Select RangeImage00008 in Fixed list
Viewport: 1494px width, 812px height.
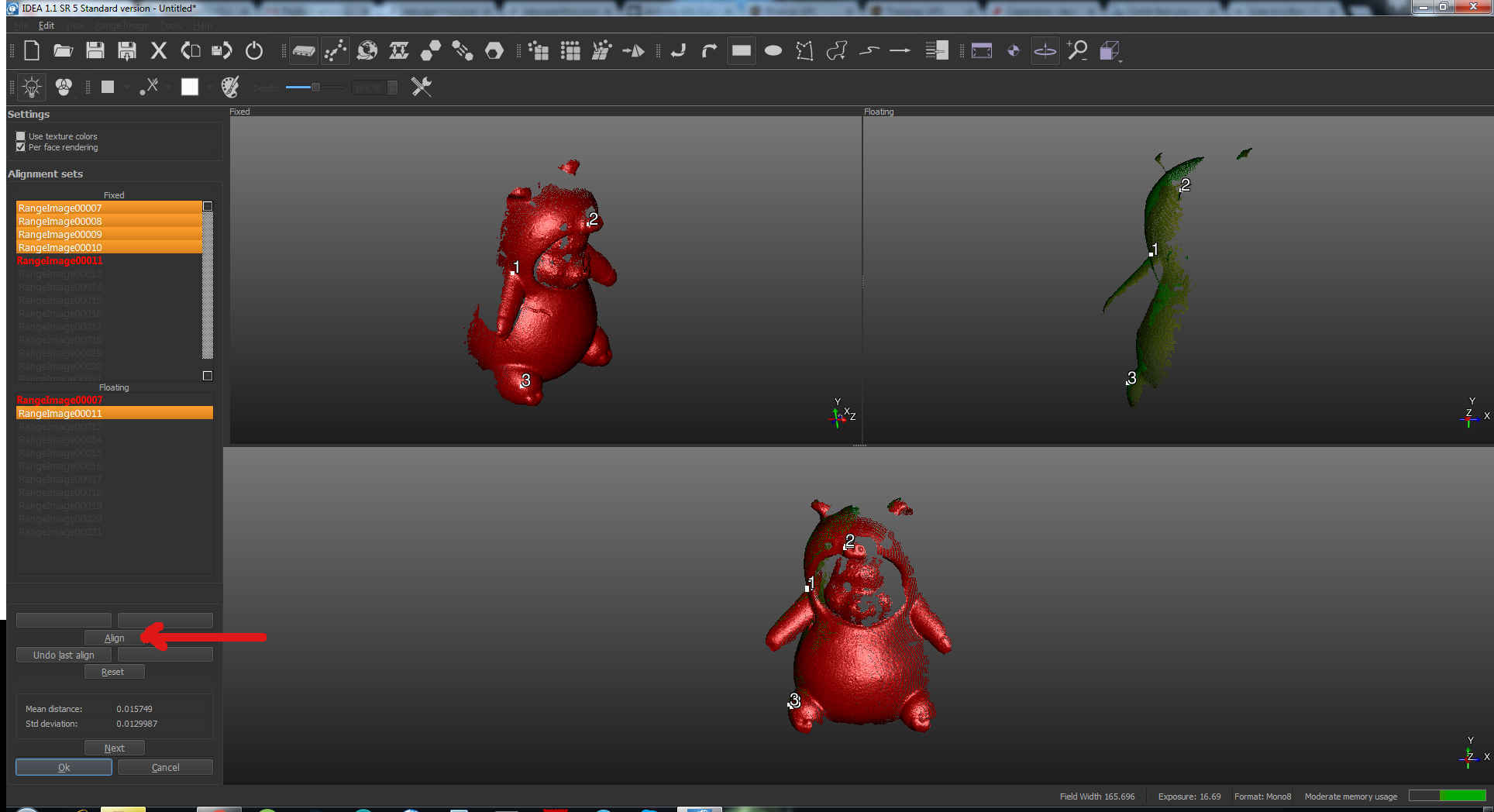[108, 221]
